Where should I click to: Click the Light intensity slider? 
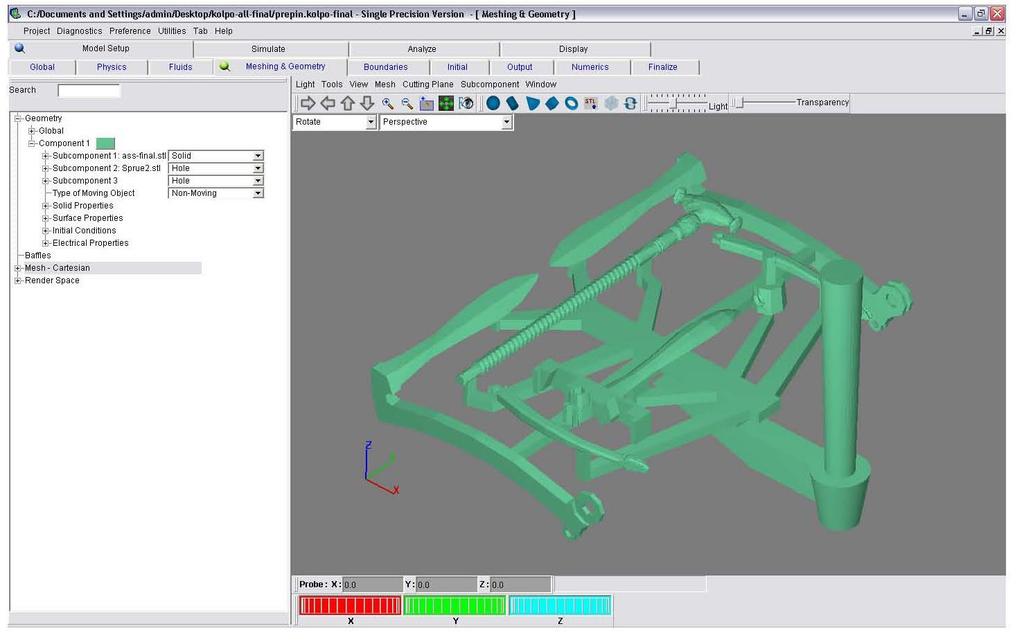(677, 103)
